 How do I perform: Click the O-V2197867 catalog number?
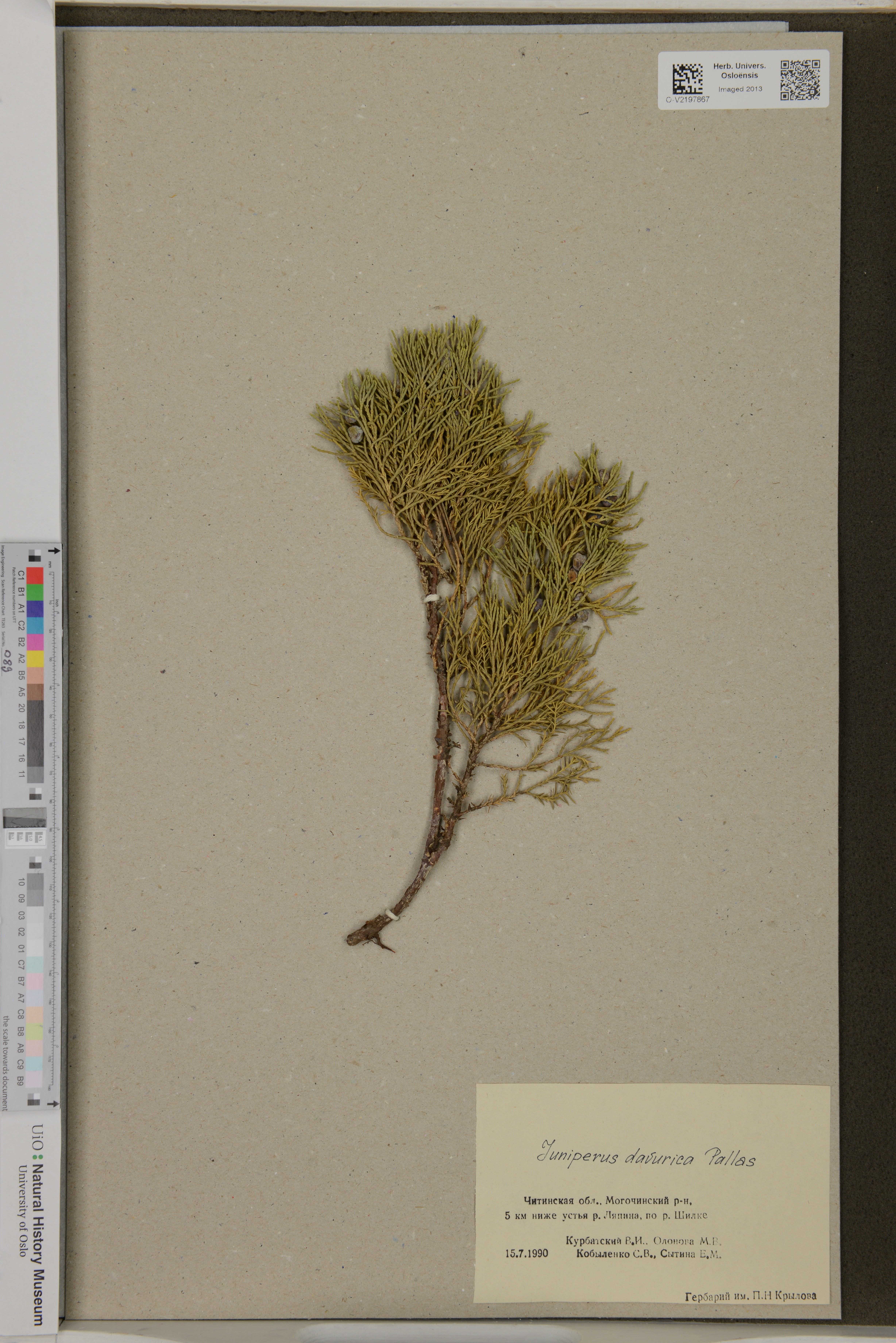(x=688, y=99)
